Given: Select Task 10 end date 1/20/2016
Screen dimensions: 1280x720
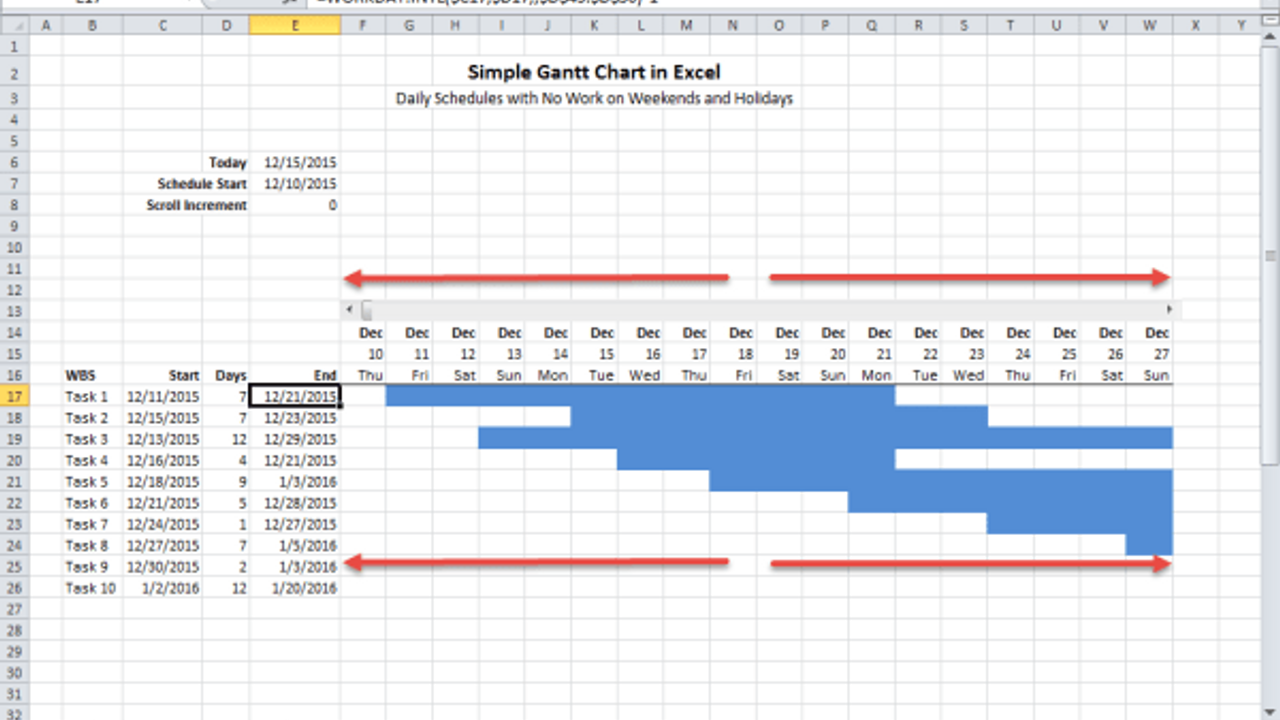Looking at the screenshot, I should [x=295, y=588].
